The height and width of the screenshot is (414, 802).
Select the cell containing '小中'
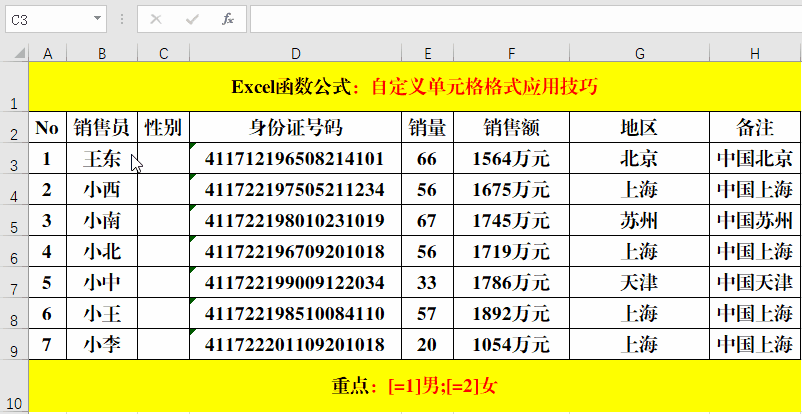tap(102, 282)
